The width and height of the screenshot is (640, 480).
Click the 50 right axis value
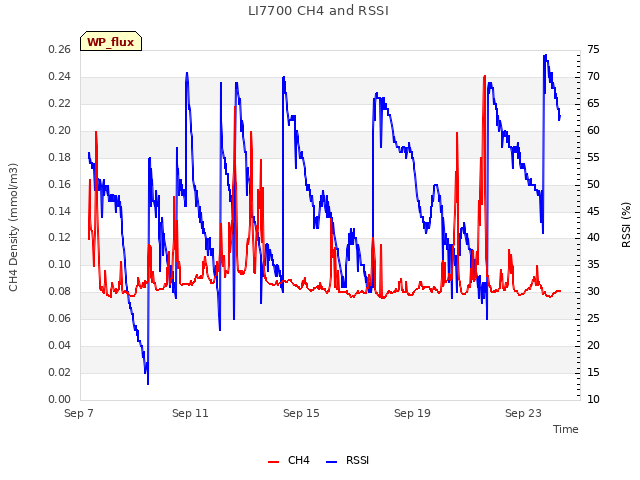pyautogui.click(x=593, y=184)
